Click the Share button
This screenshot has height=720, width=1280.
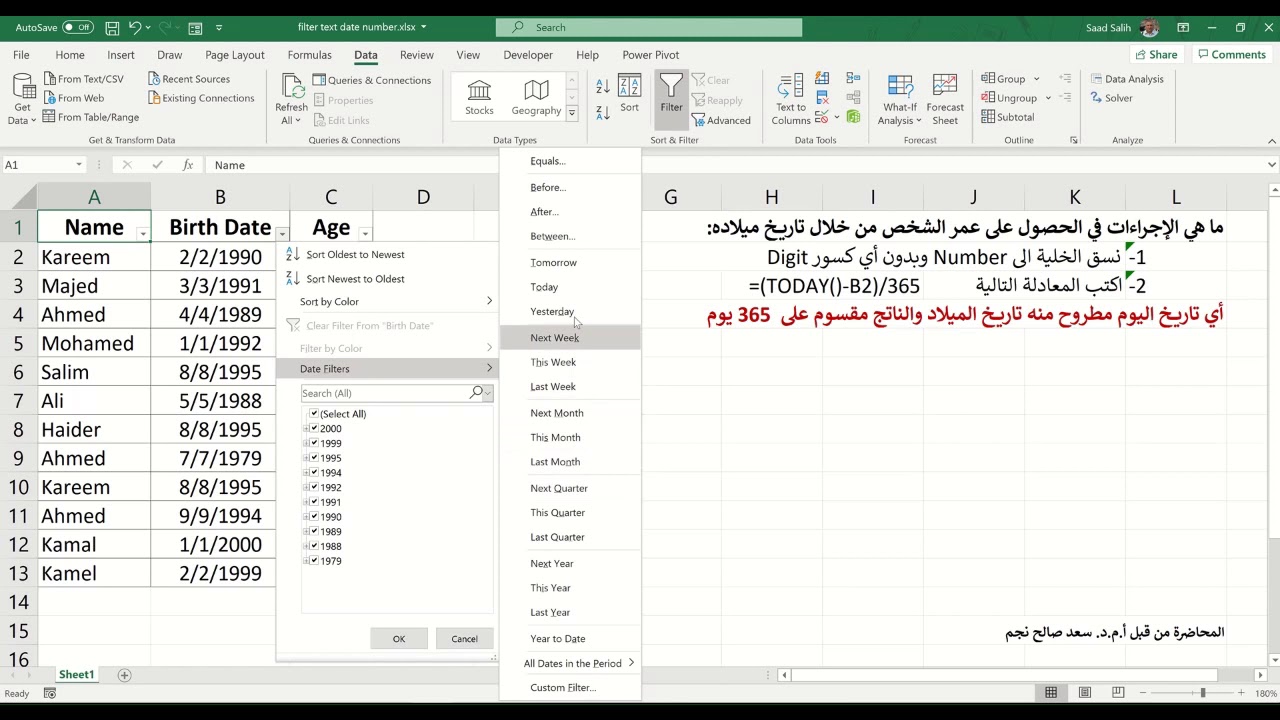(1155, 55)
